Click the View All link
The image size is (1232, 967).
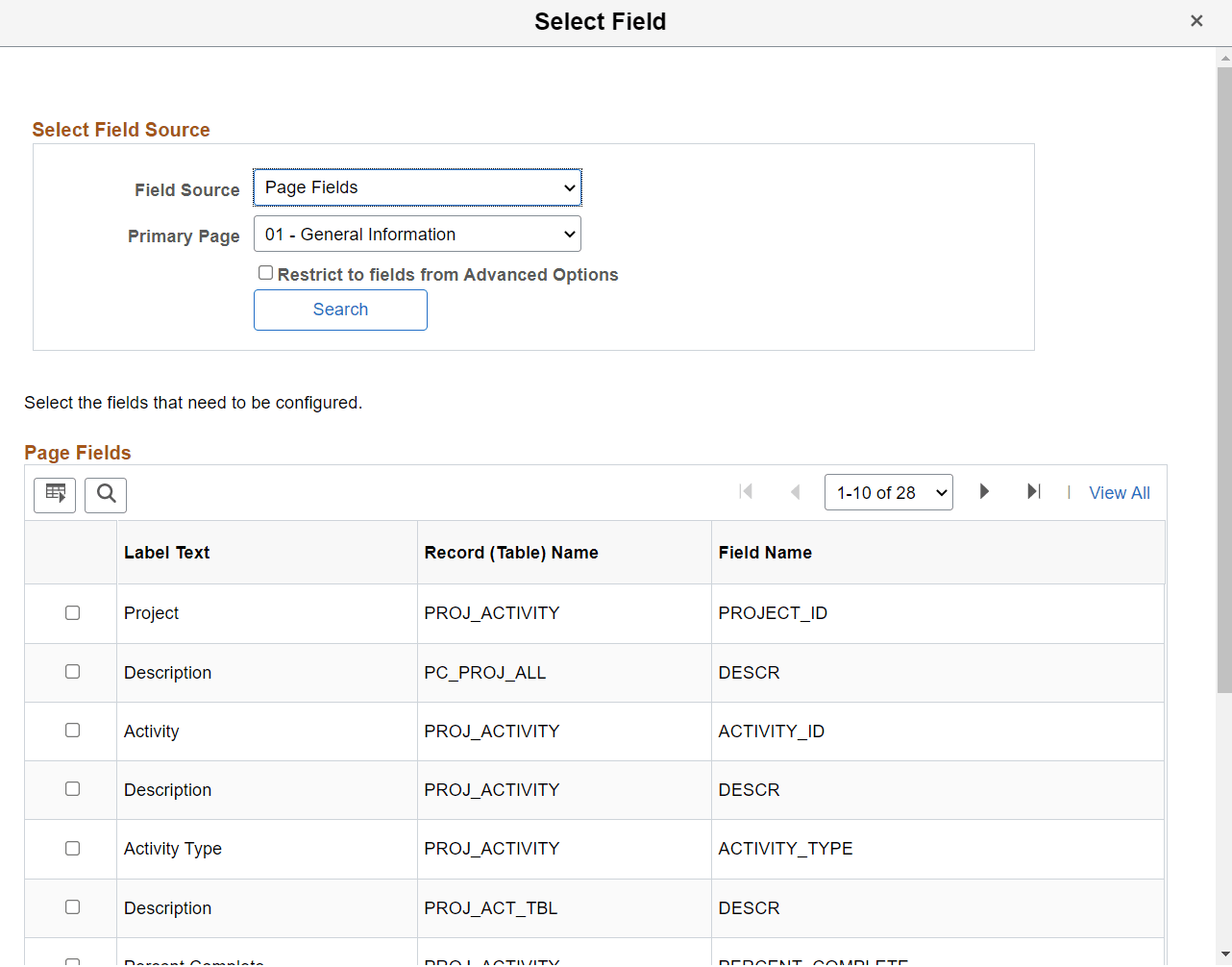pyautogui.click(x=1119, y=492)
